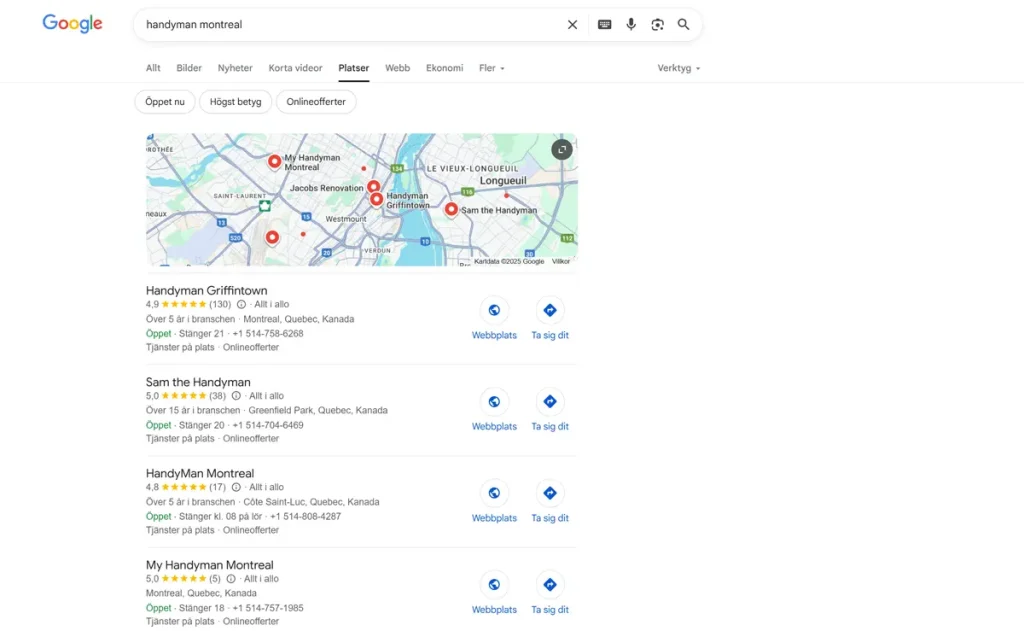This screenshot has width=1024, height=631.
Task: Open the Verktyg tools dropdown
Action: pyautogui.click(x=678, y=68)
